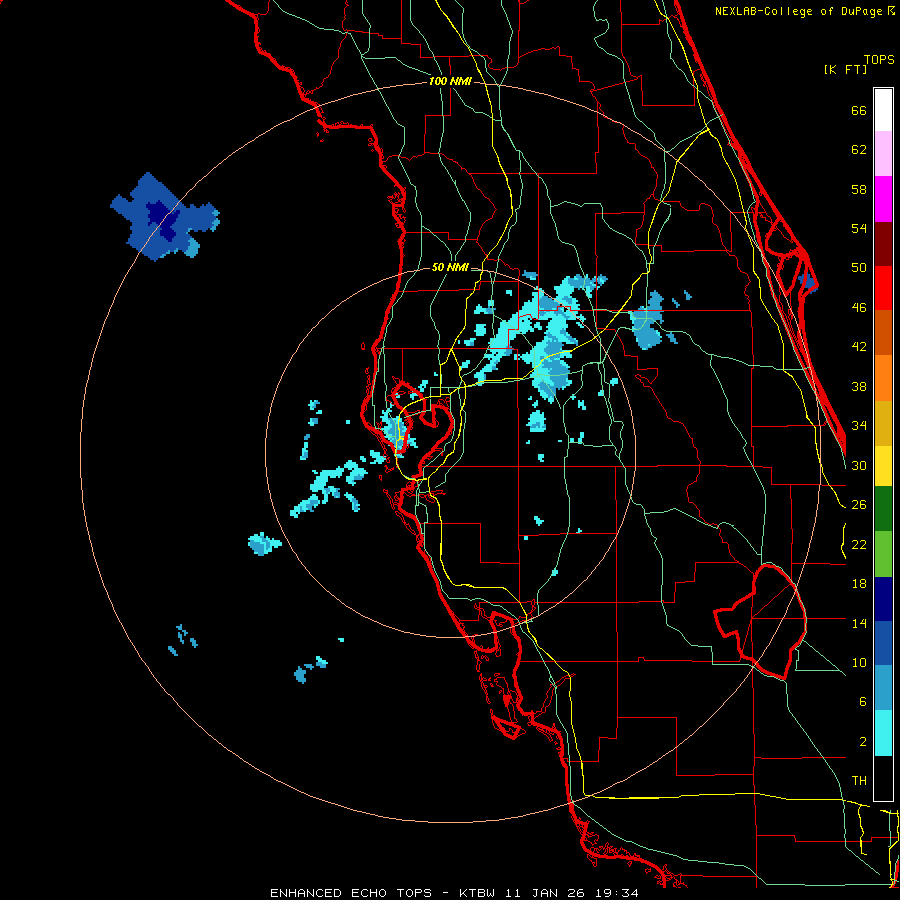
Task: Select the light pink legend color swatch
Action: [x=883, y=154]
